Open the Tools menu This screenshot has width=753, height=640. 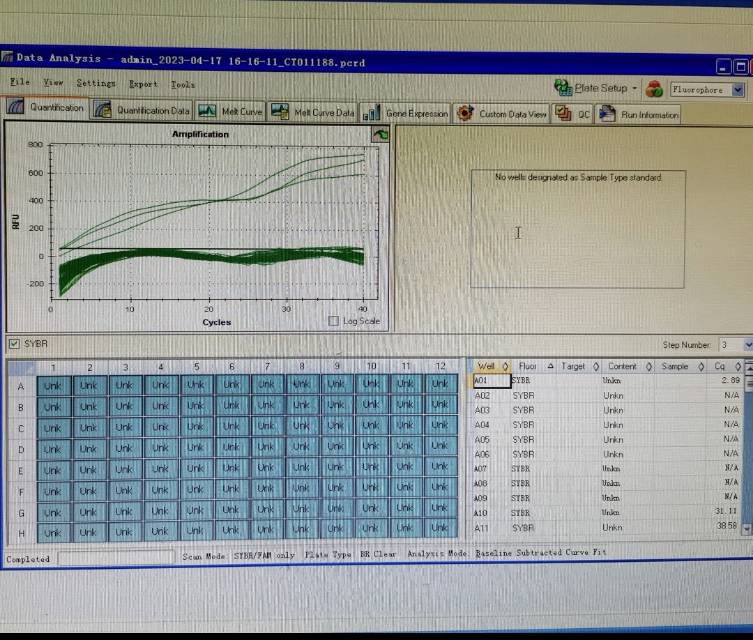(183, 85)
